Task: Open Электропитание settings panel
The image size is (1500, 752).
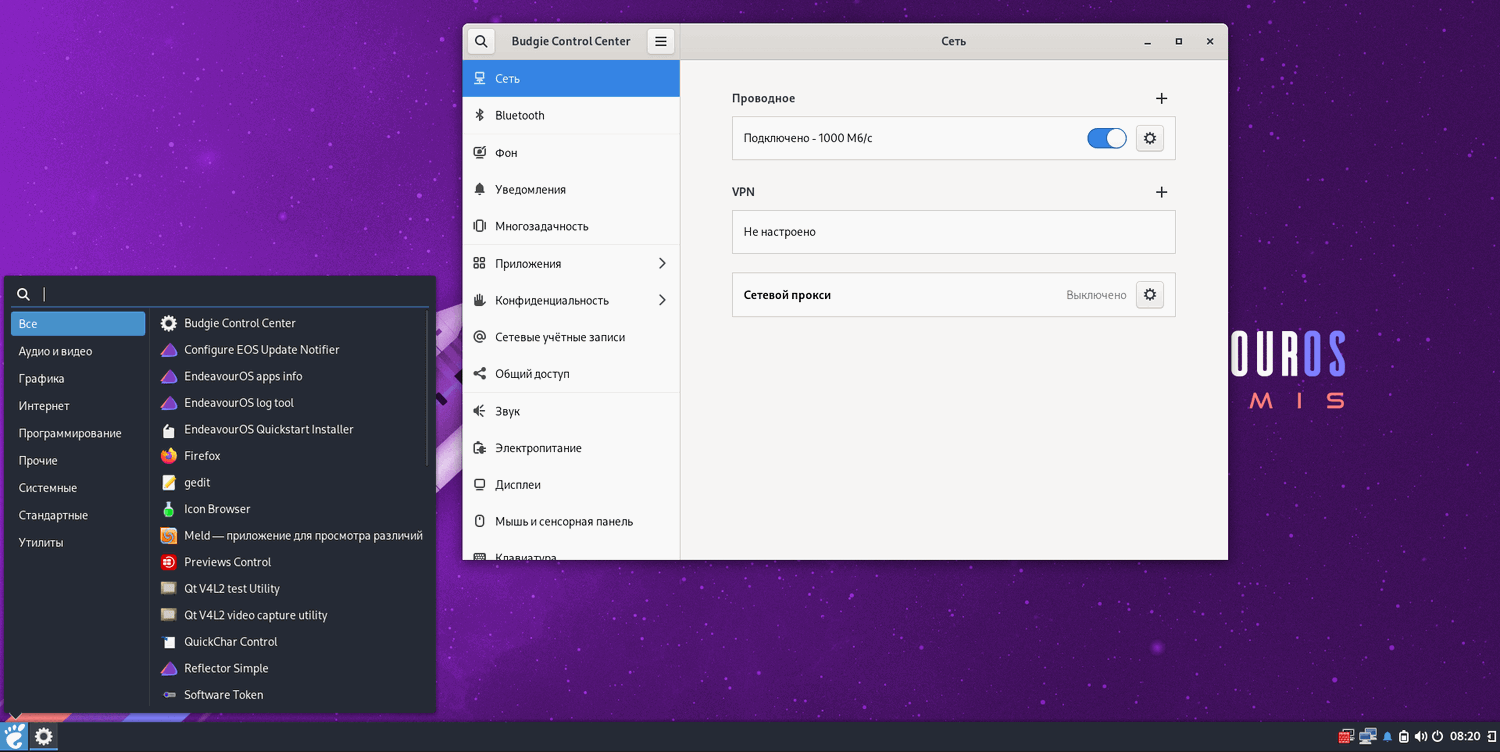Action: [x=571, y=448]
